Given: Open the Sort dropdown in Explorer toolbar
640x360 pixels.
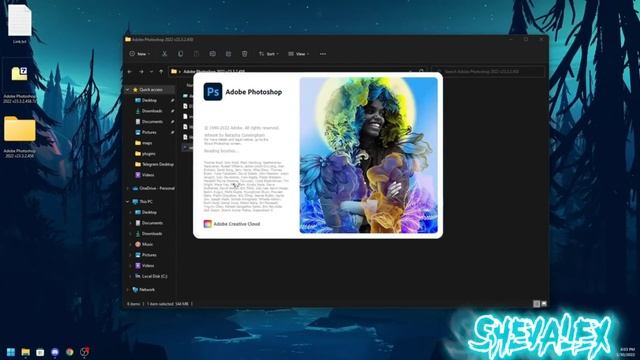Looking at the screenshot, I should 269,54.
